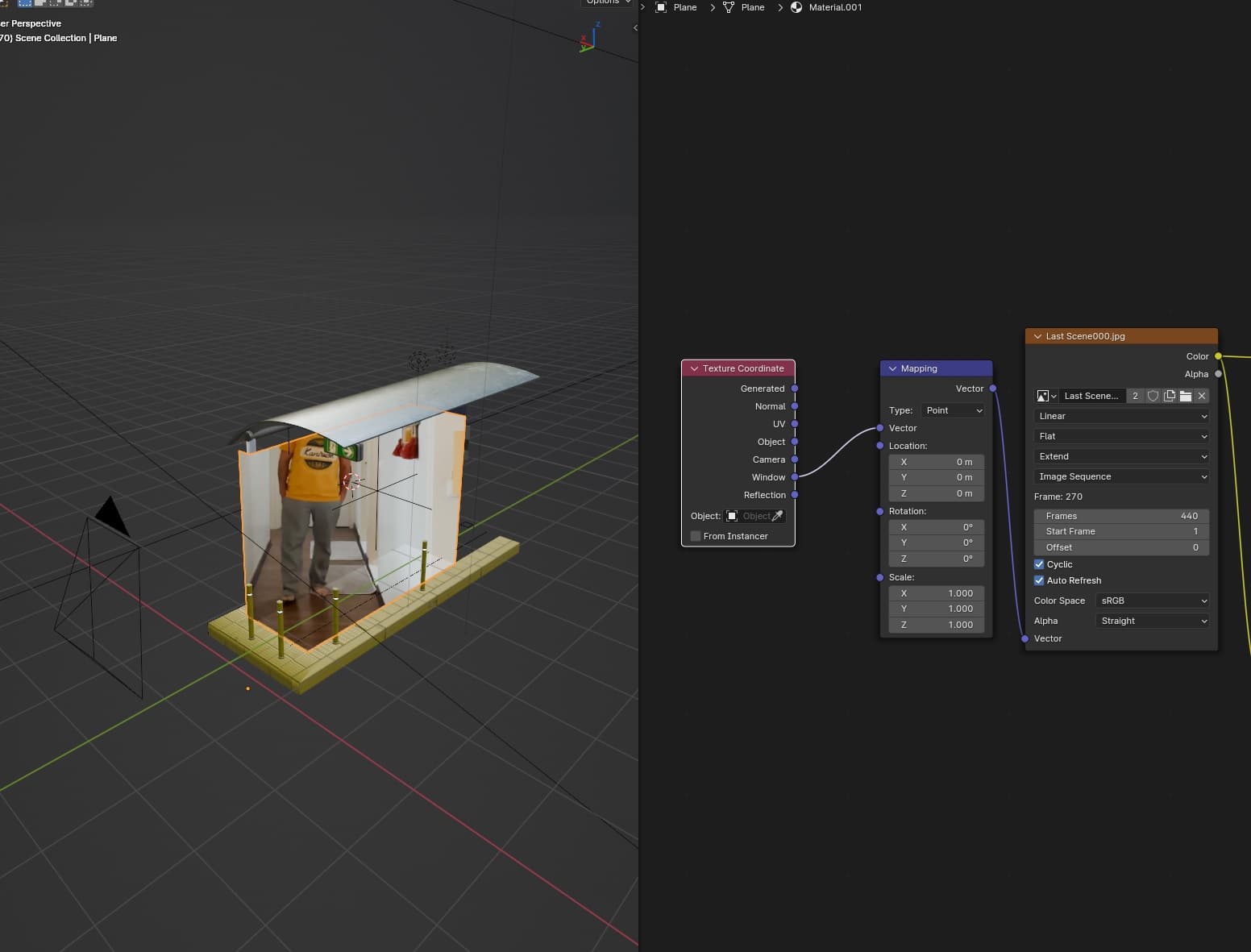
Task: Click Mapping node Vector input socket
Action: click(880, 428)
